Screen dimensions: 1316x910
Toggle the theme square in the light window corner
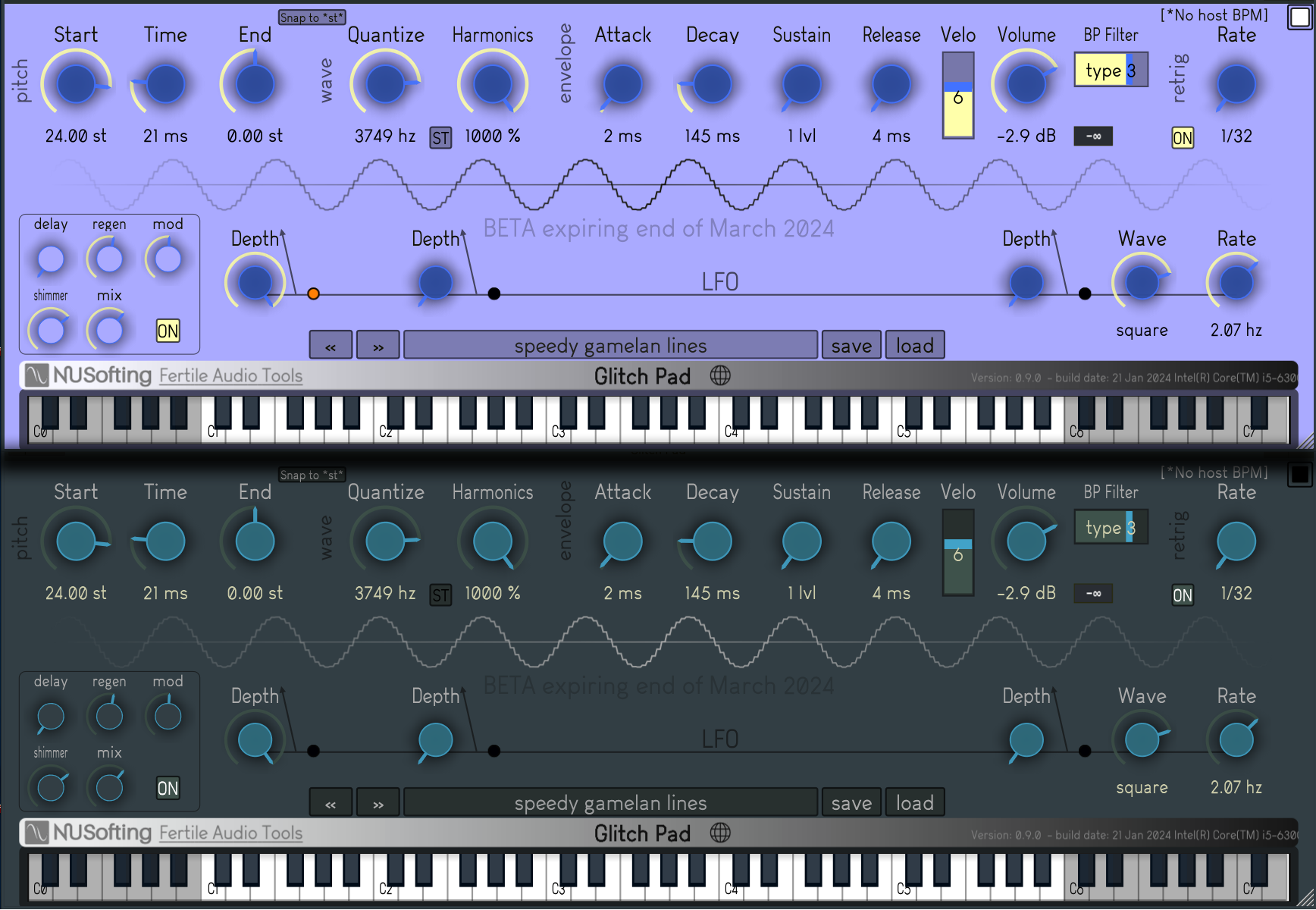pos(1299,17)
